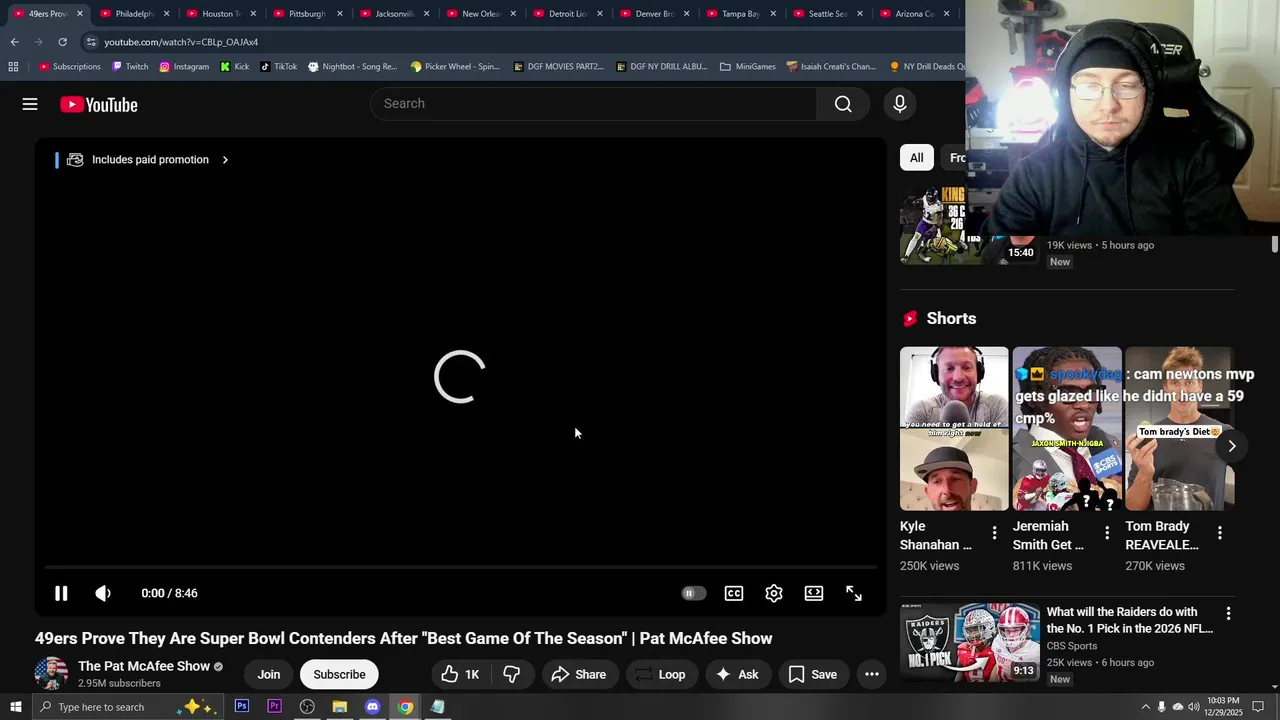Open options for the Tom Brady short
1280x720 pixels.
click(1220, 533)
